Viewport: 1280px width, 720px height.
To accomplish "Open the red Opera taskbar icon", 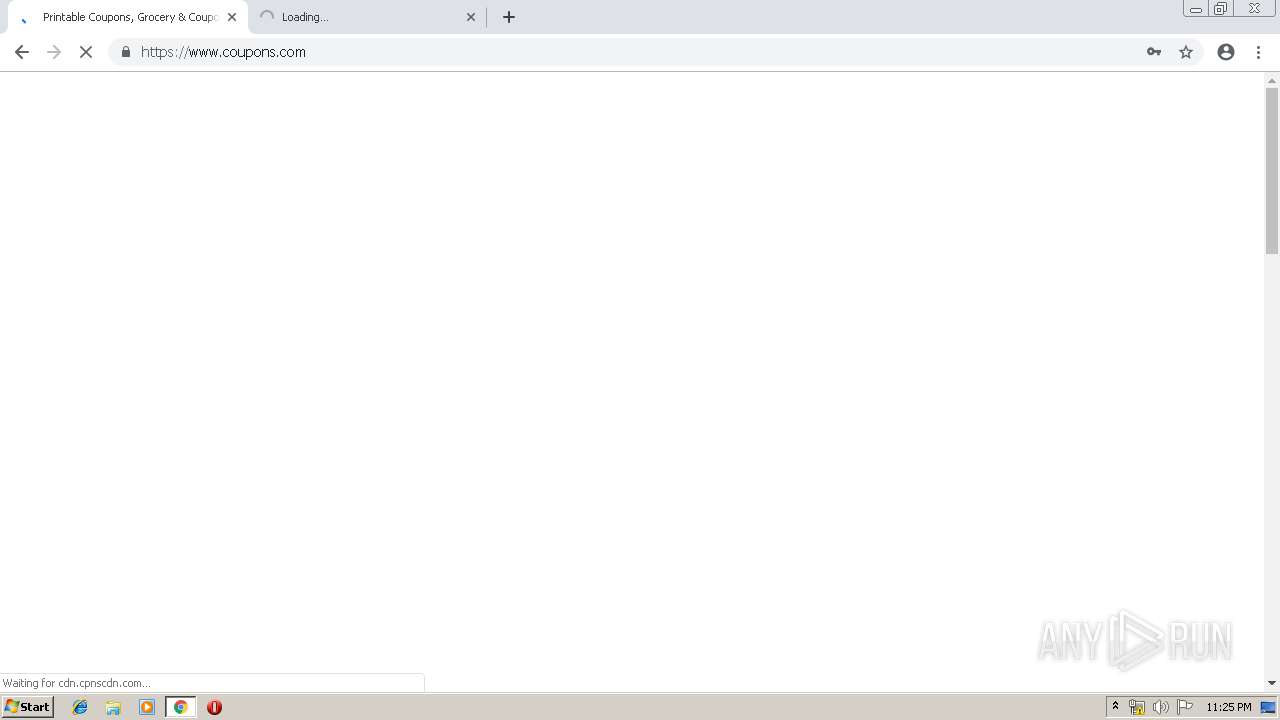I will coord(214,707).
